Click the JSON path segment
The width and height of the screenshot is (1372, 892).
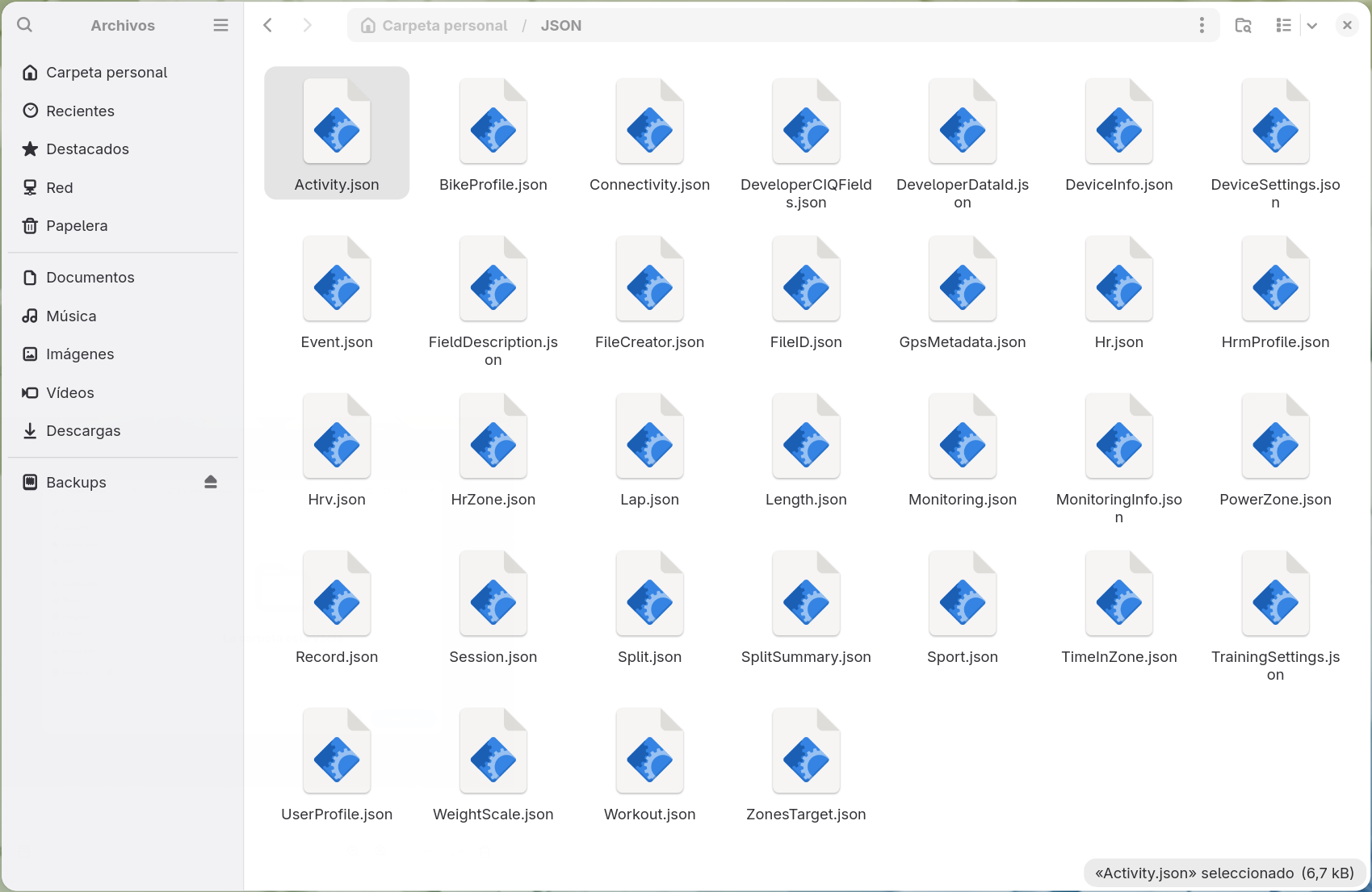click(x=561, y=25)
